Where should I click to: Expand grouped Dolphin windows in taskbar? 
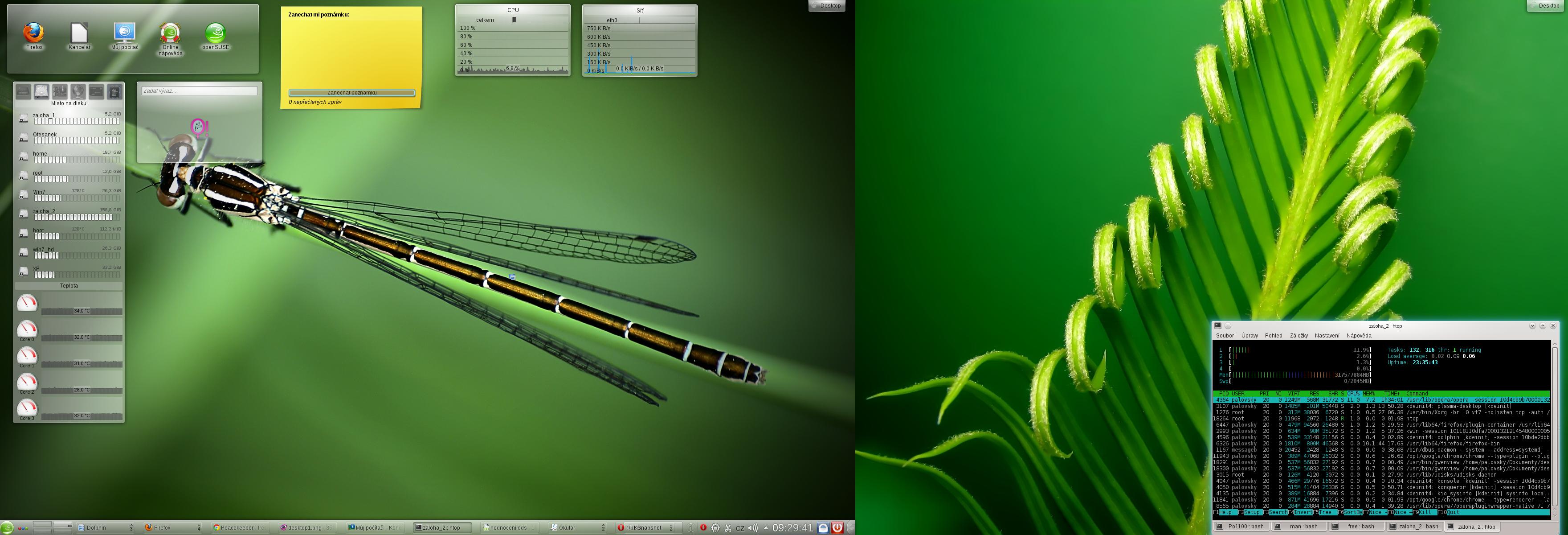click(x=131, y=528)
